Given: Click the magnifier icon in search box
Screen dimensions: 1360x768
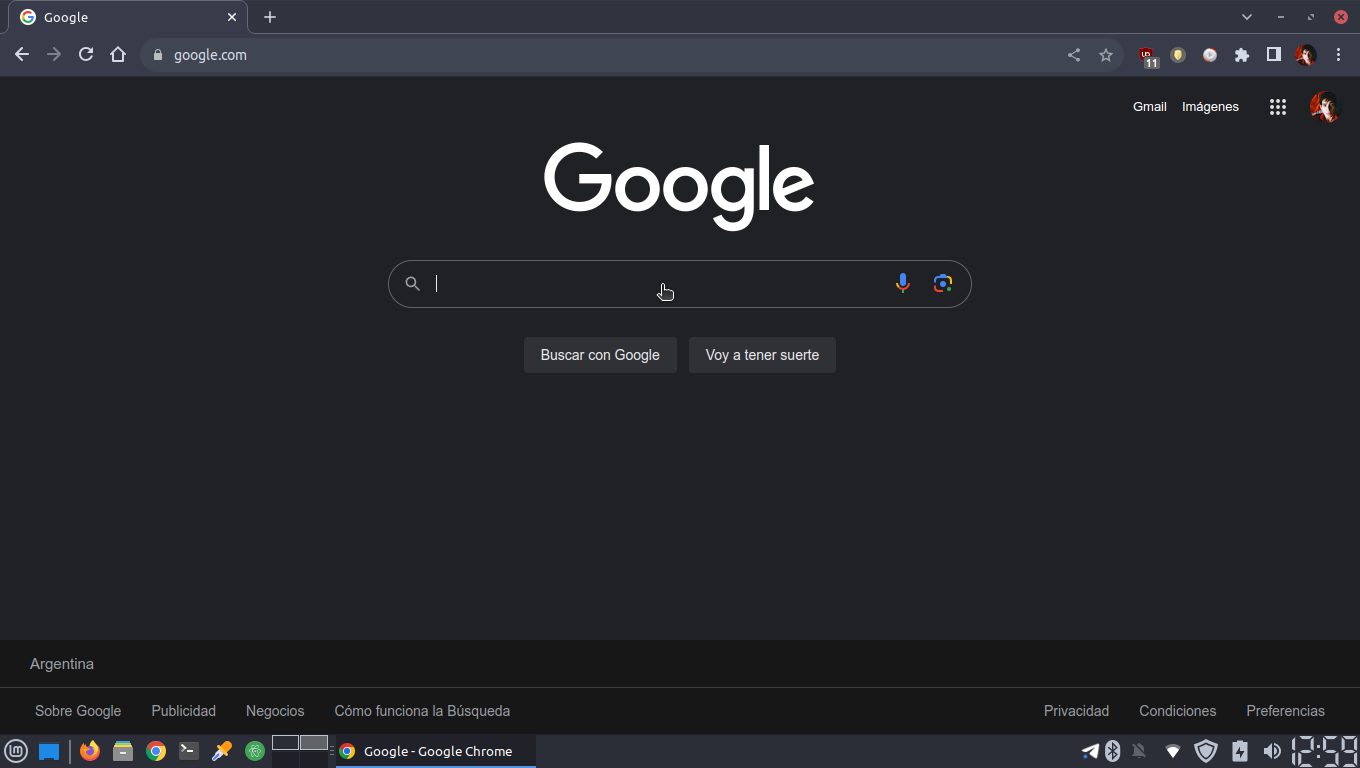Looking at the screenshot, I should 412,284.
